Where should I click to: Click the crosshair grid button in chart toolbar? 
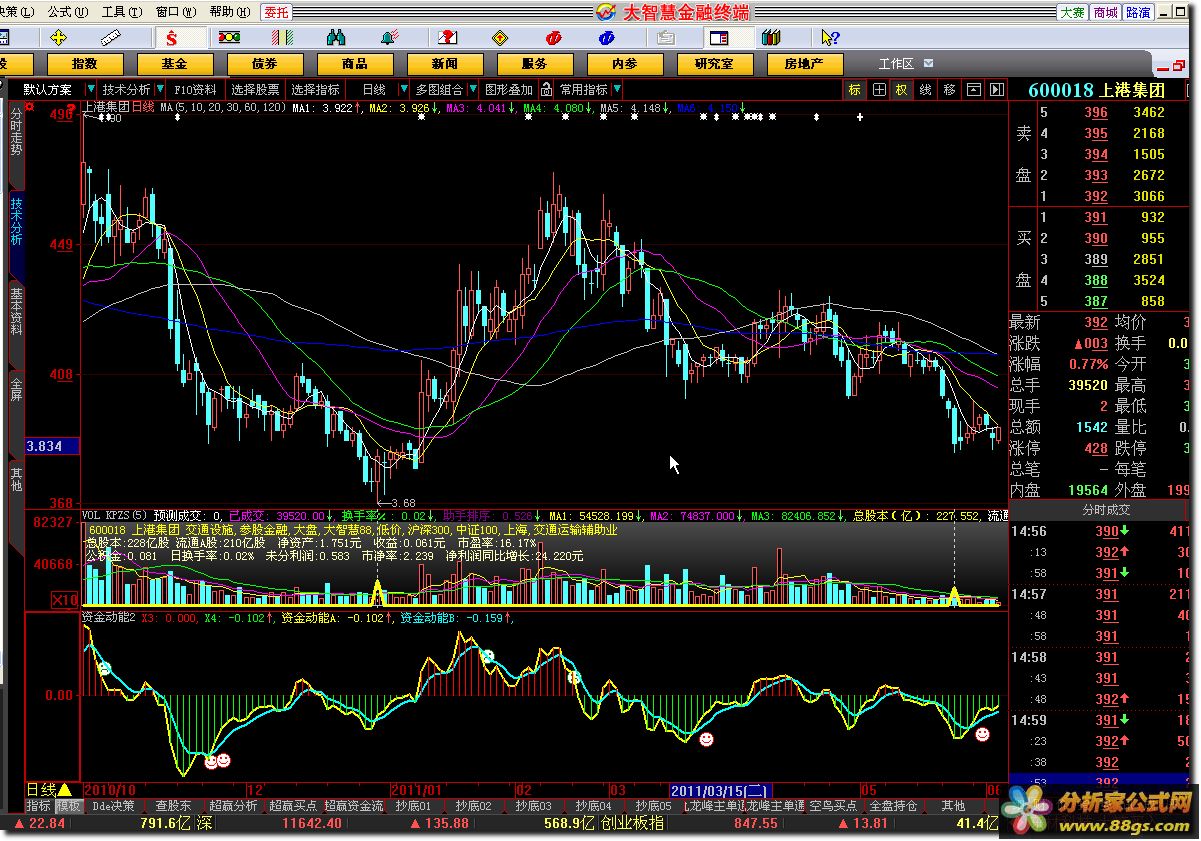point(879,89)
